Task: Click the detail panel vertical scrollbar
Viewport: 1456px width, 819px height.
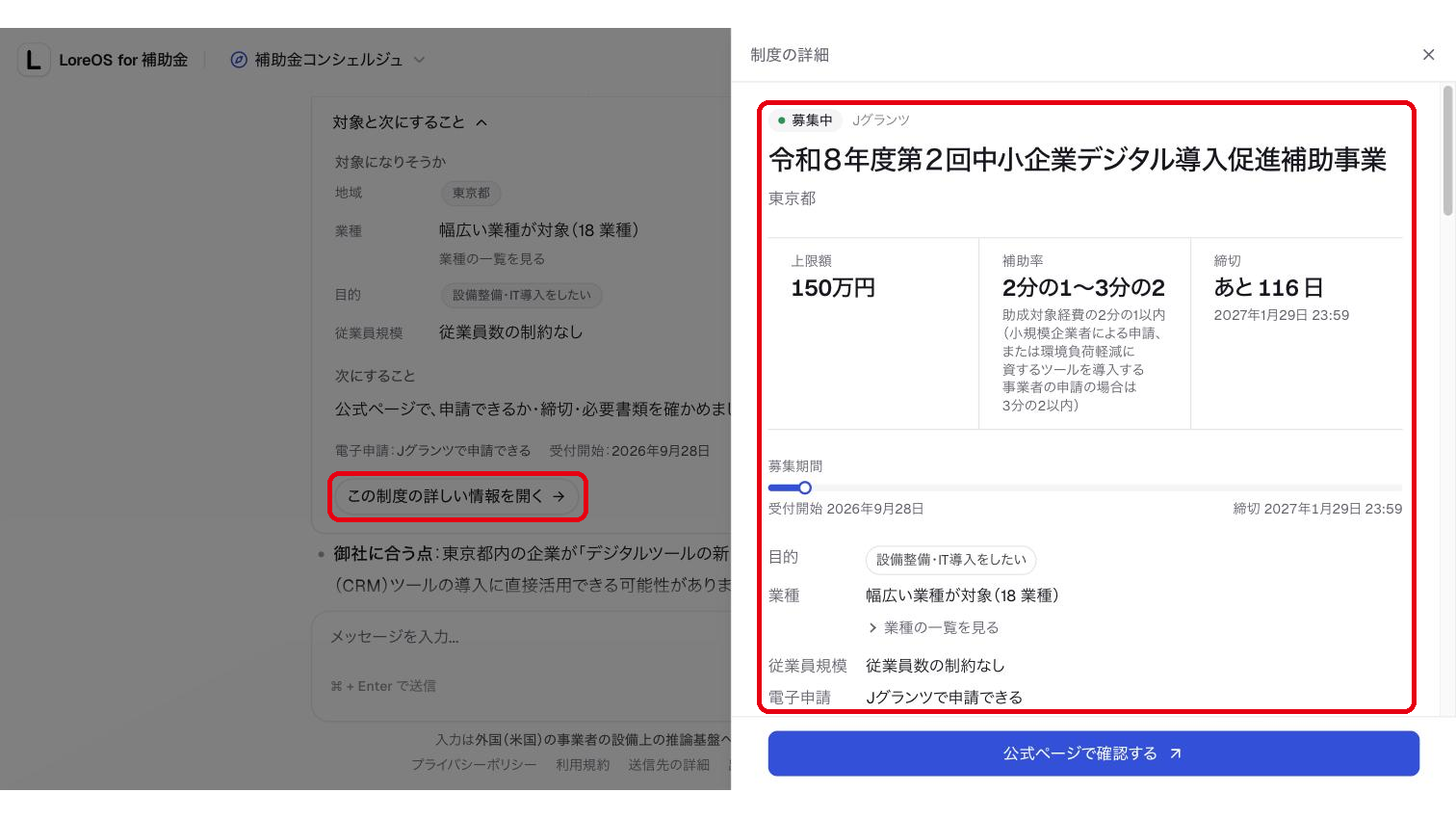Action: coord(1447,151)
